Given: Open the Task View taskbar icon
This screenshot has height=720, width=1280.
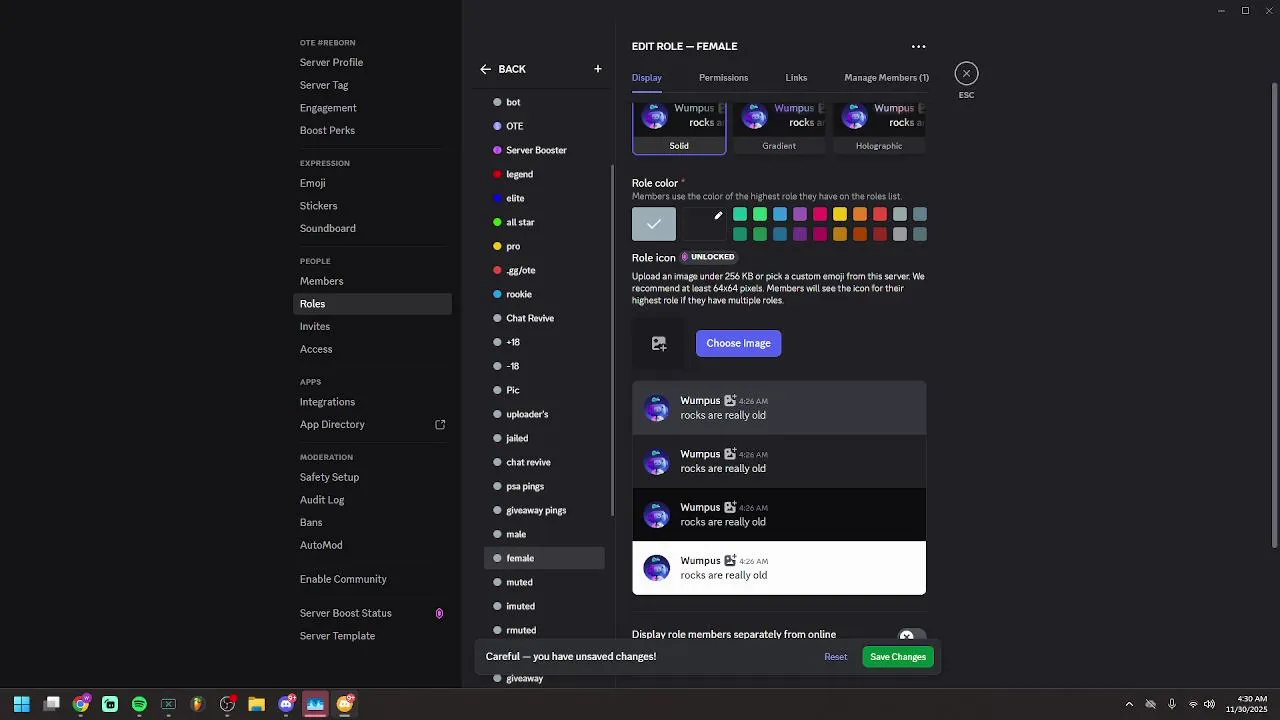Looking at the screenshot, I should coord(52,704).
